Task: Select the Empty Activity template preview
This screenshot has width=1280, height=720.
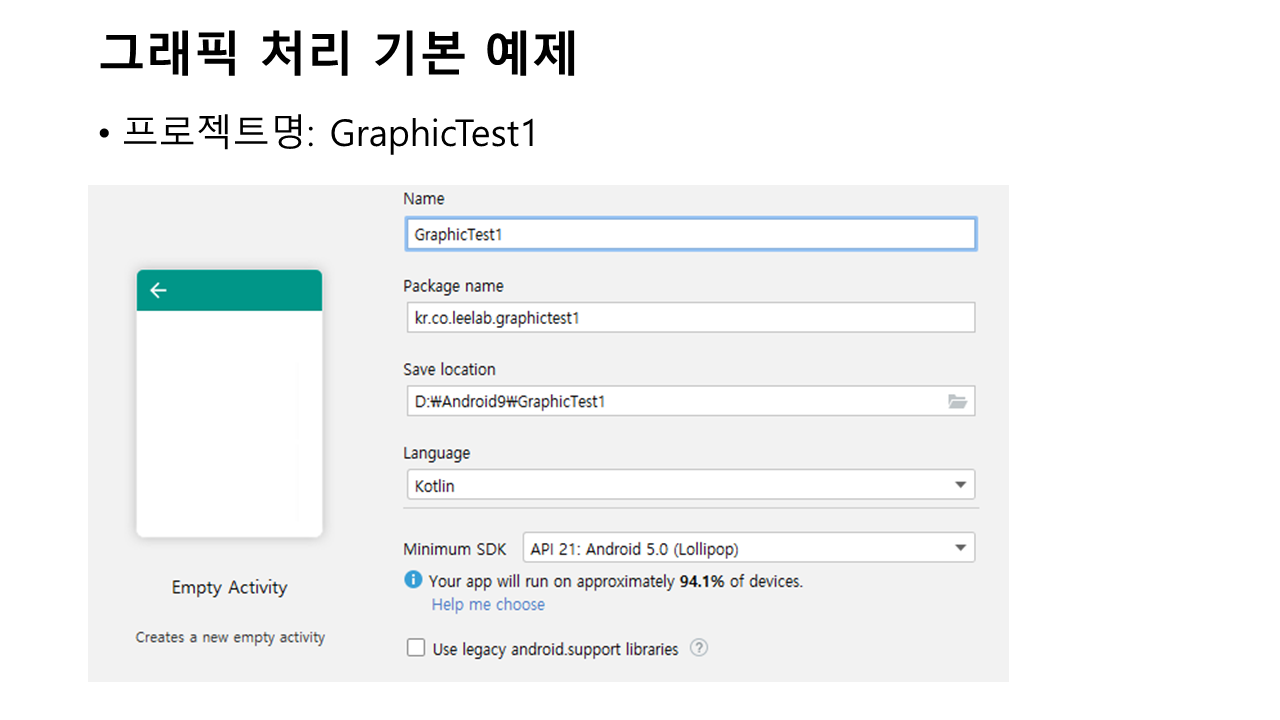Action: point(229,420)
